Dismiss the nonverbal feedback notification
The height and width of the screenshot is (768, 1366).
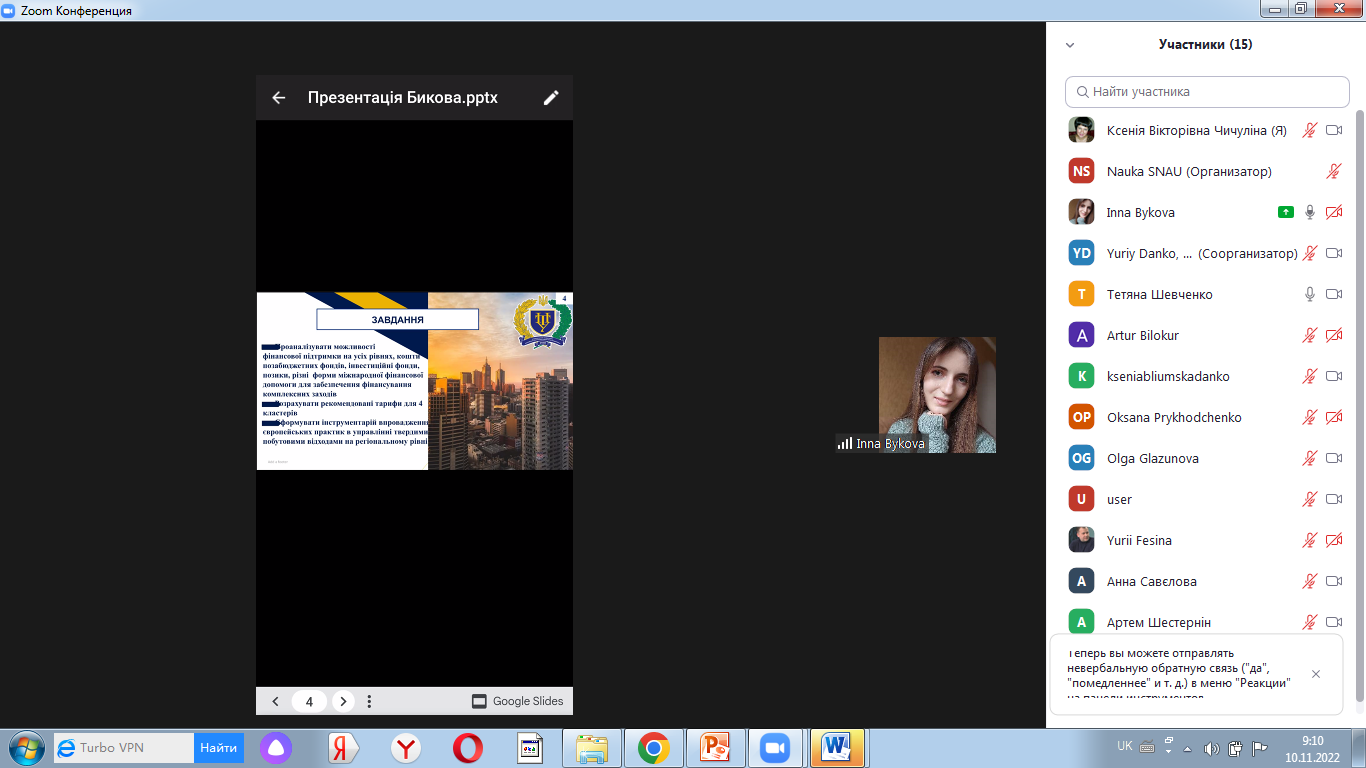pos(1316,674)
